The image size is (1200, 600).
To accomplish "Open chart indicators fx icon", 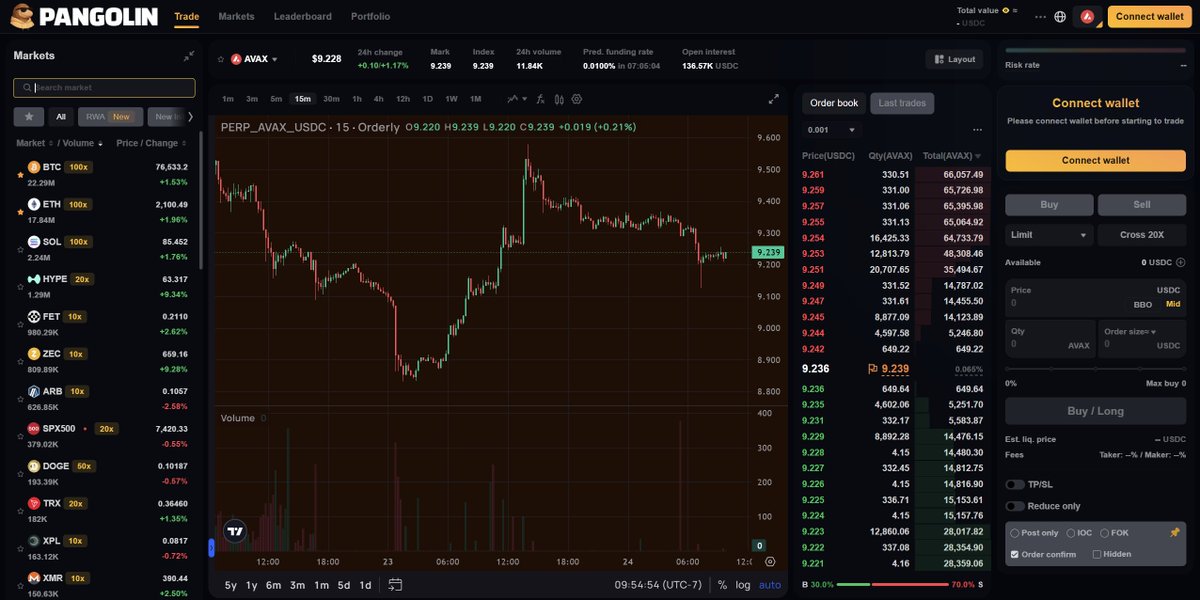I will point(540,99).
